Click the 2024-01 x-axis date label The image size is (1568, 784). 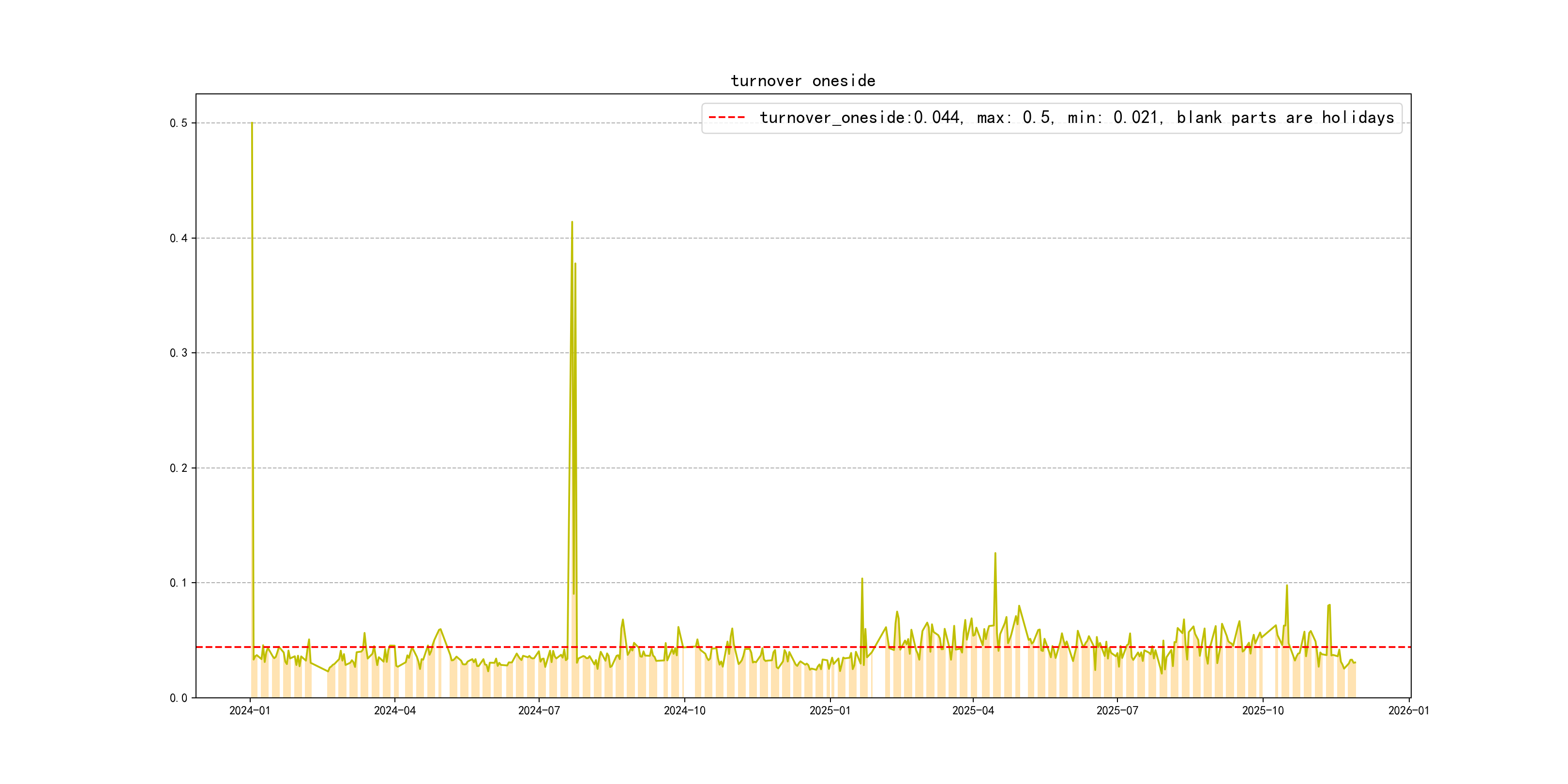[x=250, y=711]
